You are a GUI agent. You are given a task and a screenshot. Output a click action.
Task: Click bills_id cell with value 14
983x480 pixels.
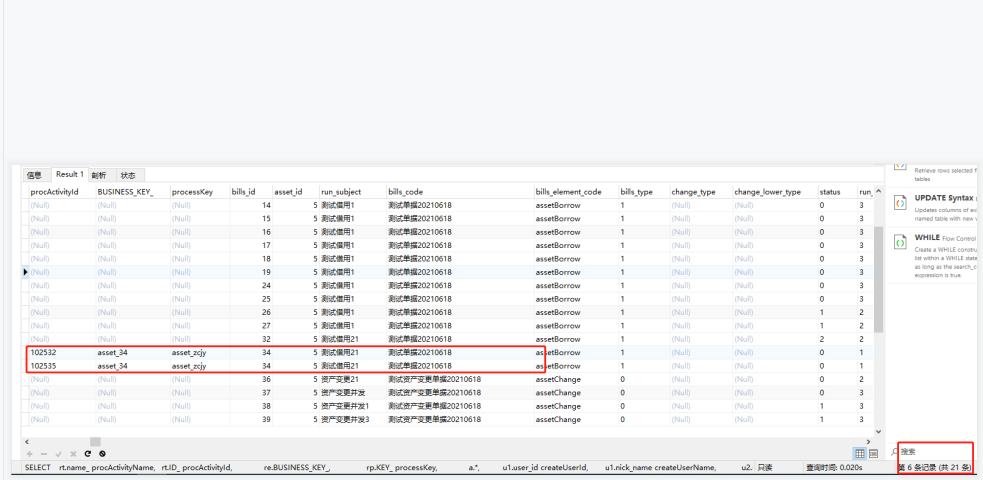[x=250, y=205]
